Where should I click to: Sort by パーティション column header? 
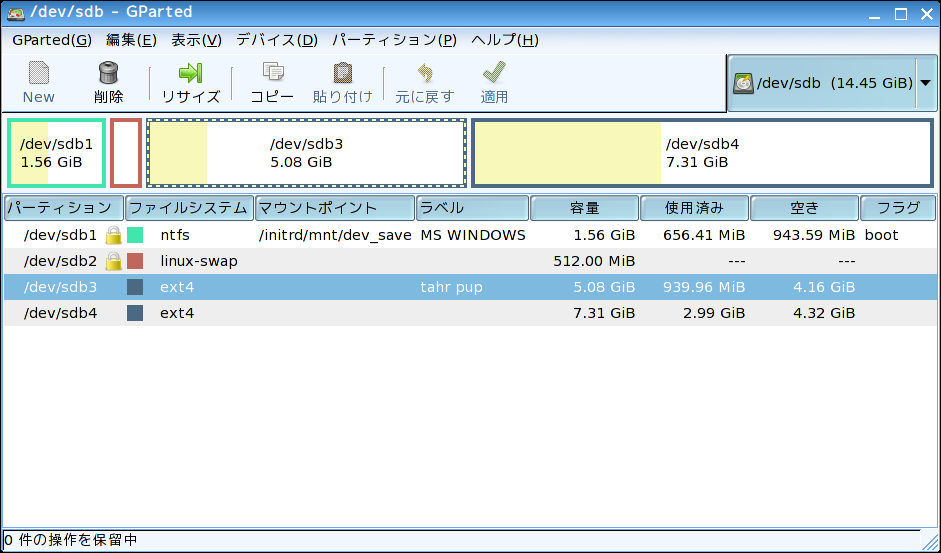[64, 208]
